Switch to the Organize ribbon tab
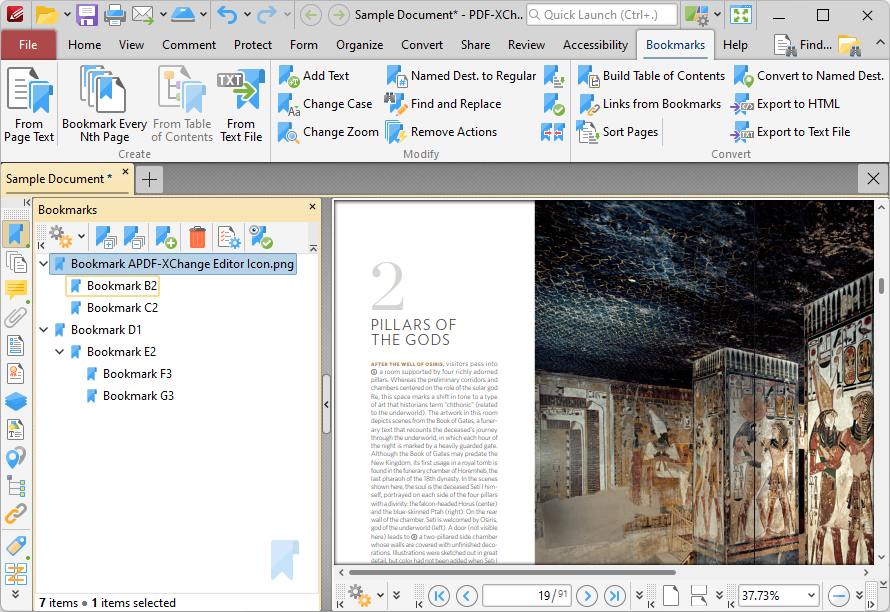The width and height of the screenshot is (890, 612). click(x=359, y=45)
